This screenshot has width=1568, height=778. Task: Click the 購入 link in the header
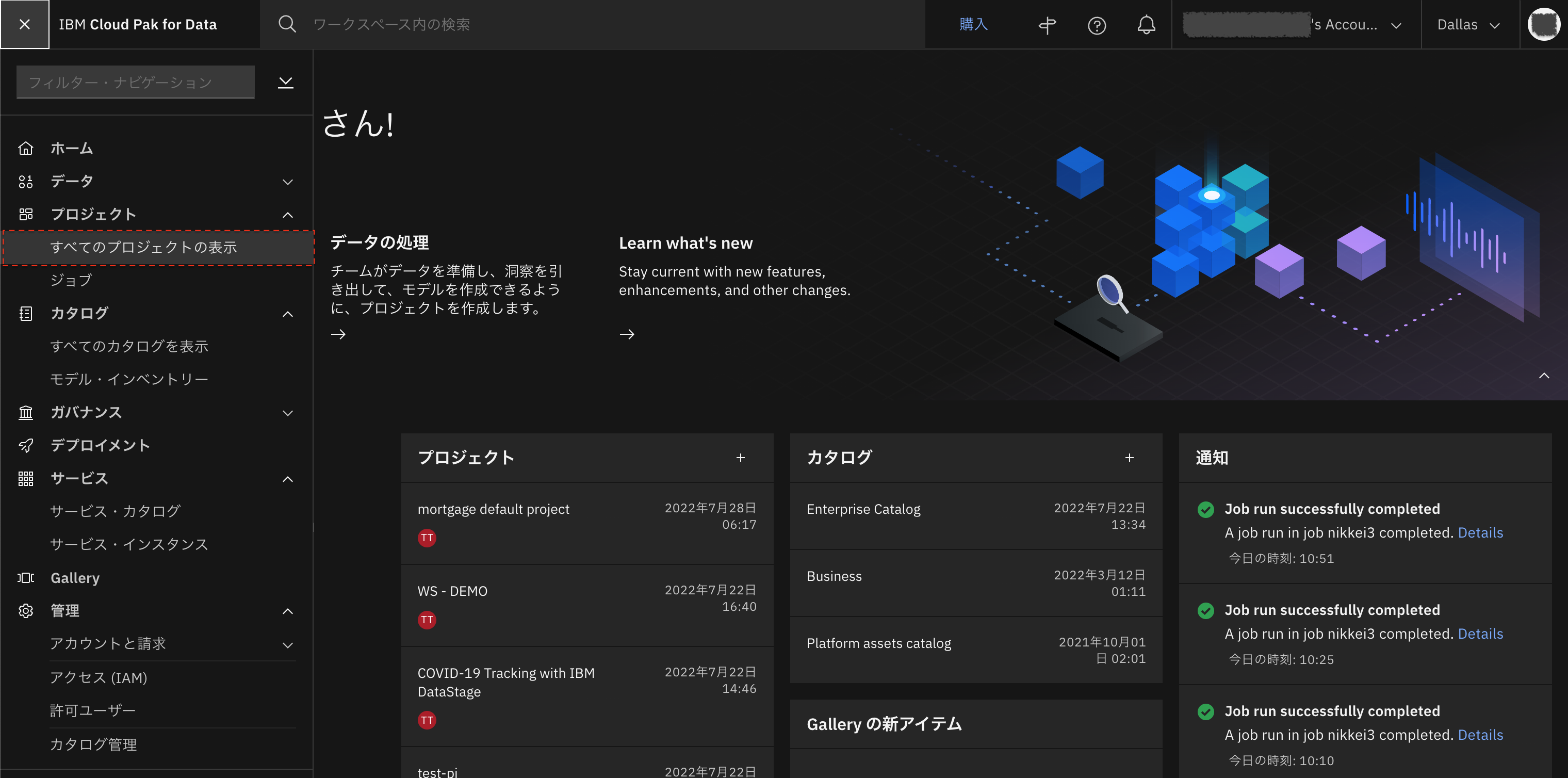[x=973, y=24]
